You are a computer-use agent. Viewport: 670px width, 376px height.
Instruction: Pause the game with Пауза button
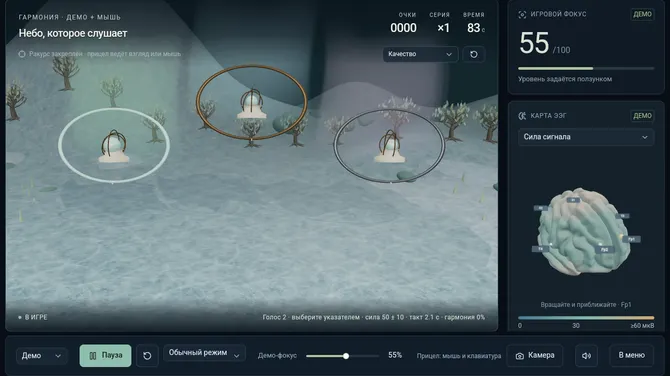[x=106, y=355]
